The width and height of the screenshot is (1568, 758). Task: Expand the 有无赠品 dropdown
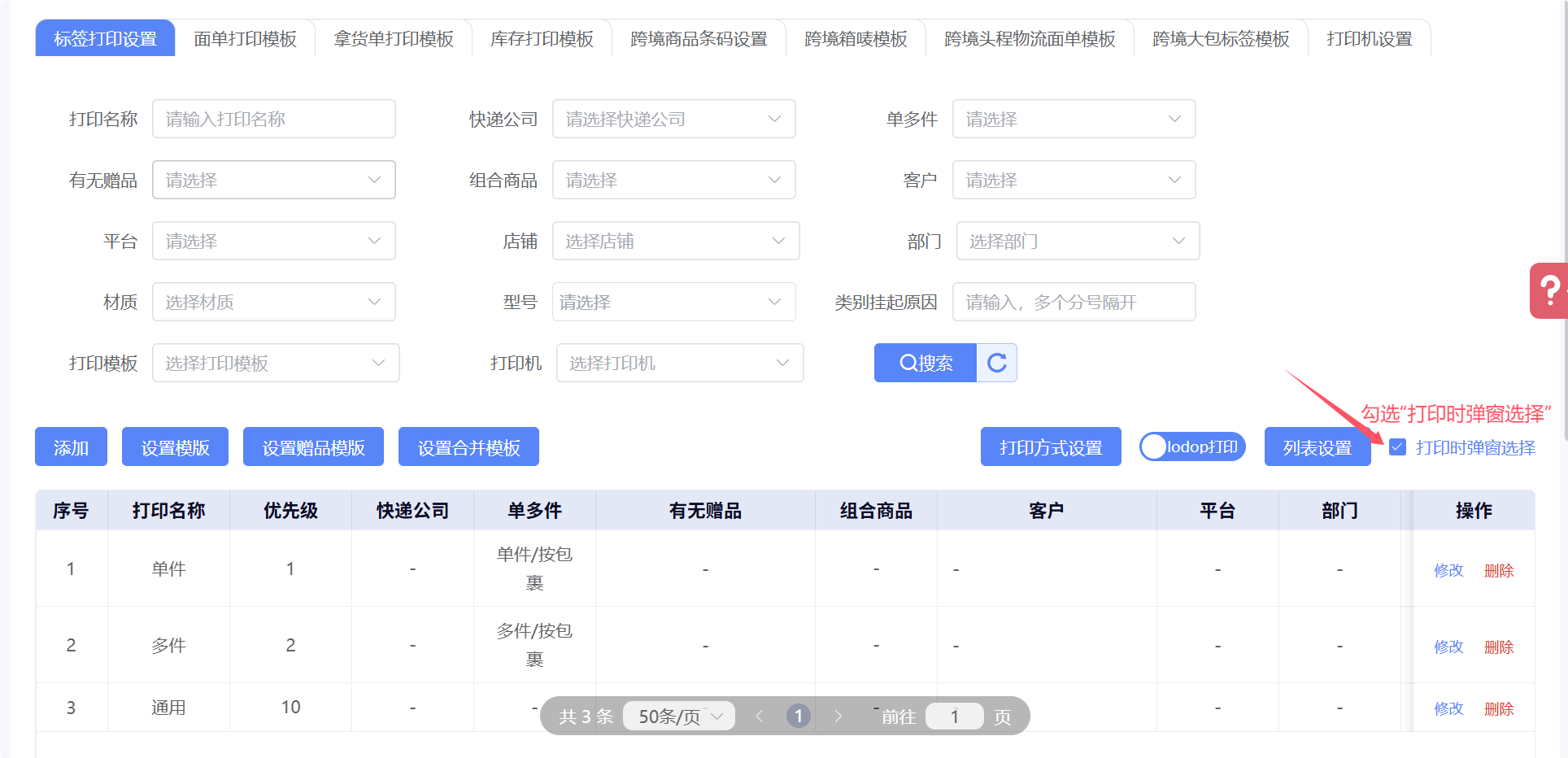[273, 181]
